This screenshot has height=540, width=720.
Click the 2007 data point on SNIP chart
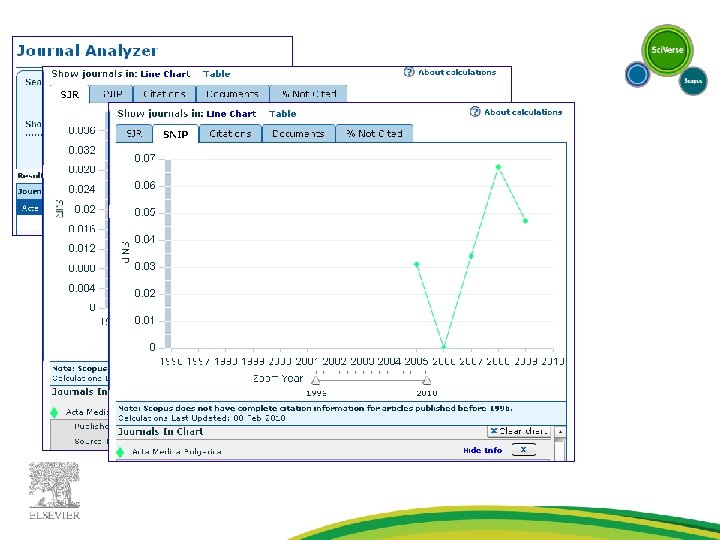tap(471, 256)
